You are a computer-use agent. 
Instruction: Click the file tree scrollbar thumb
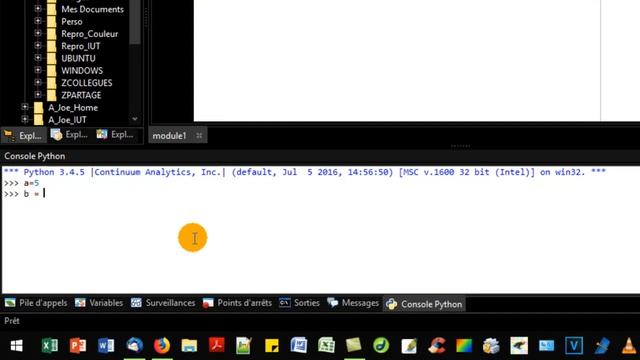point(135,22)
